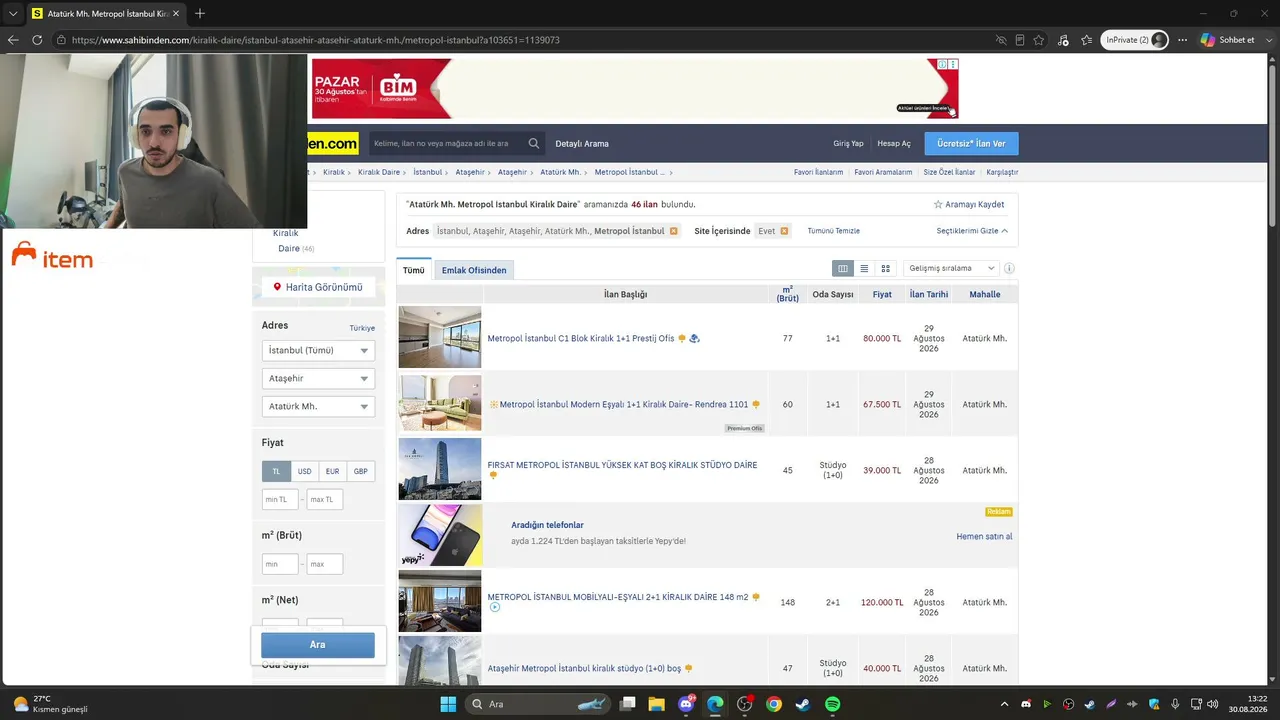Open Metropol İstanbul Modern Eşyalı 1+1 listing

(624, 404)
